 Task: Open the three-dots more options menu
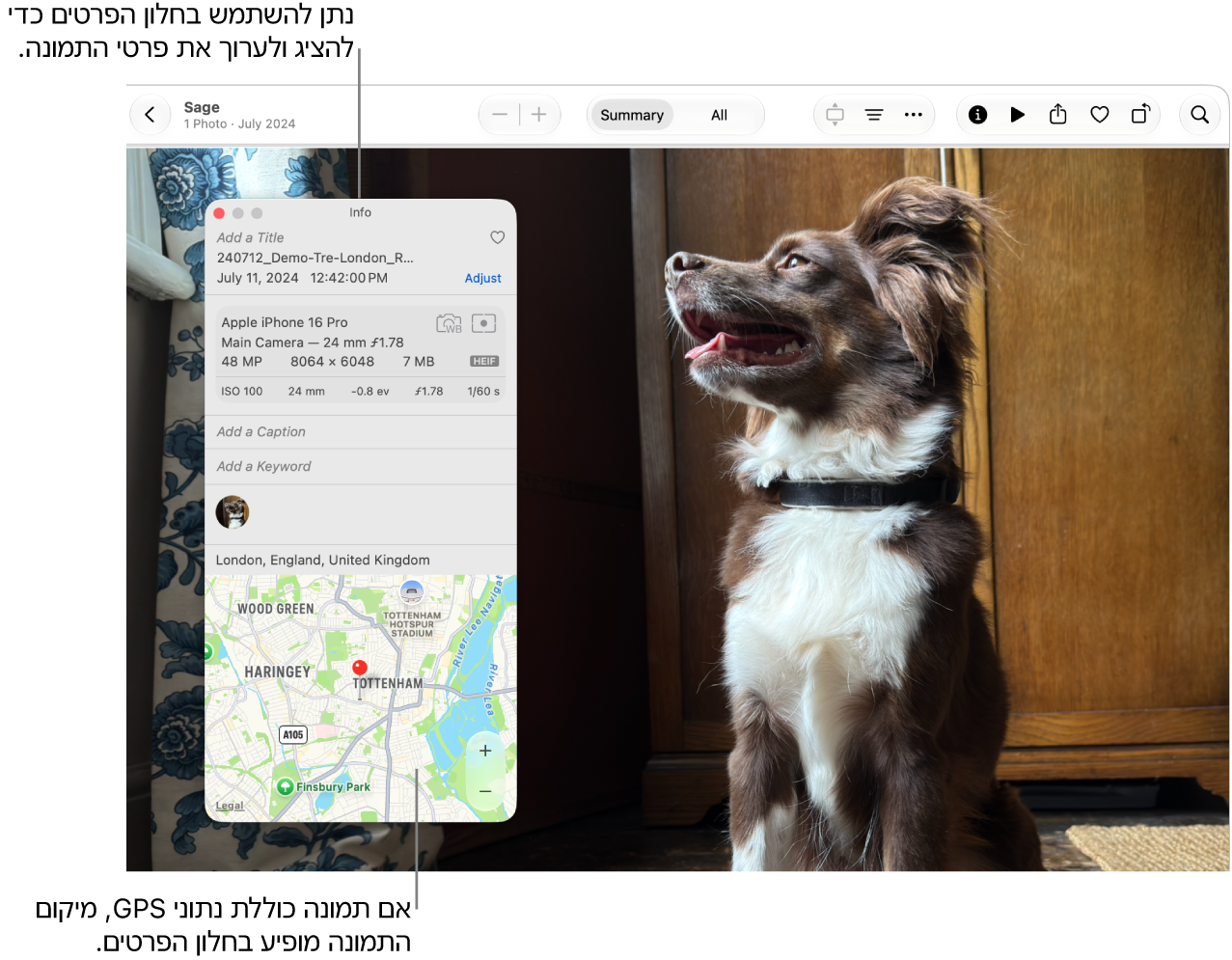pyautogui.click(x=913, y=115)
